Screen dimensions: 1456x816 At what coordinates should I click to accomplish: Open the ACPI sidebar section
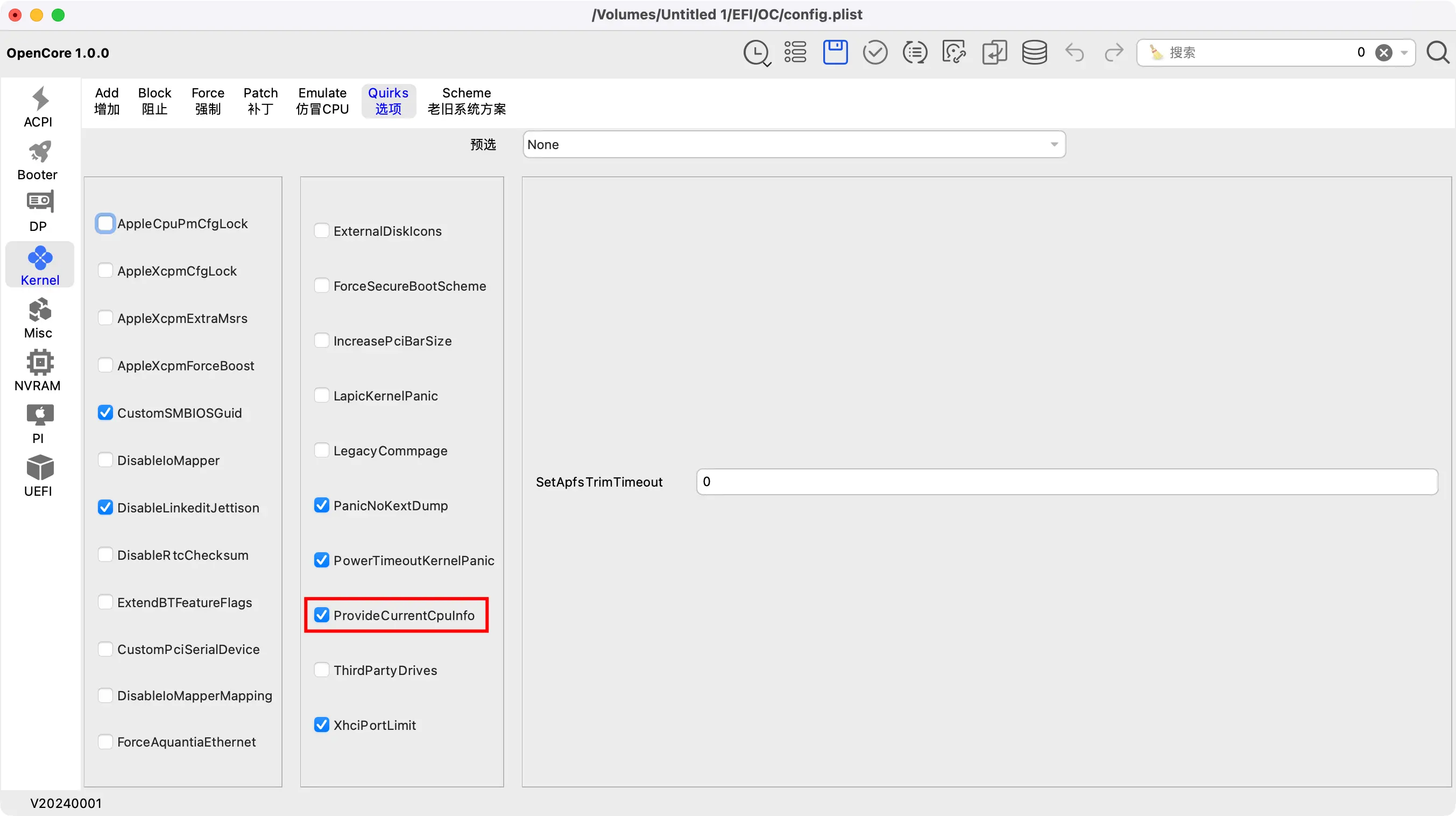(x=38, y=107)
